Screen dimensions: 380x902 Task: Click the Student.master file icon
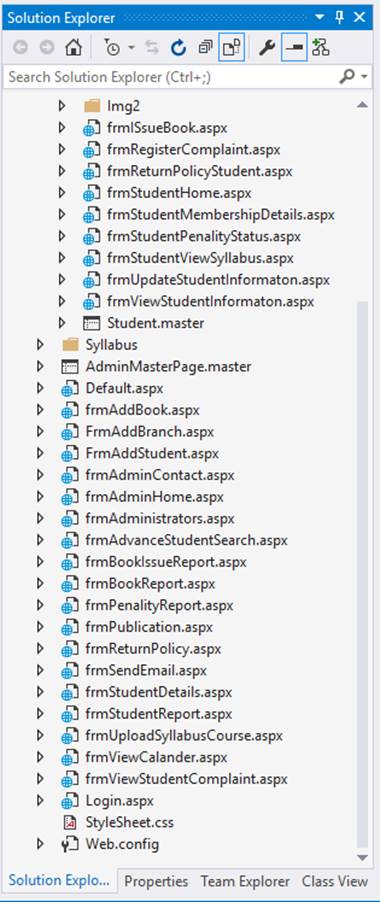[91, 323]
